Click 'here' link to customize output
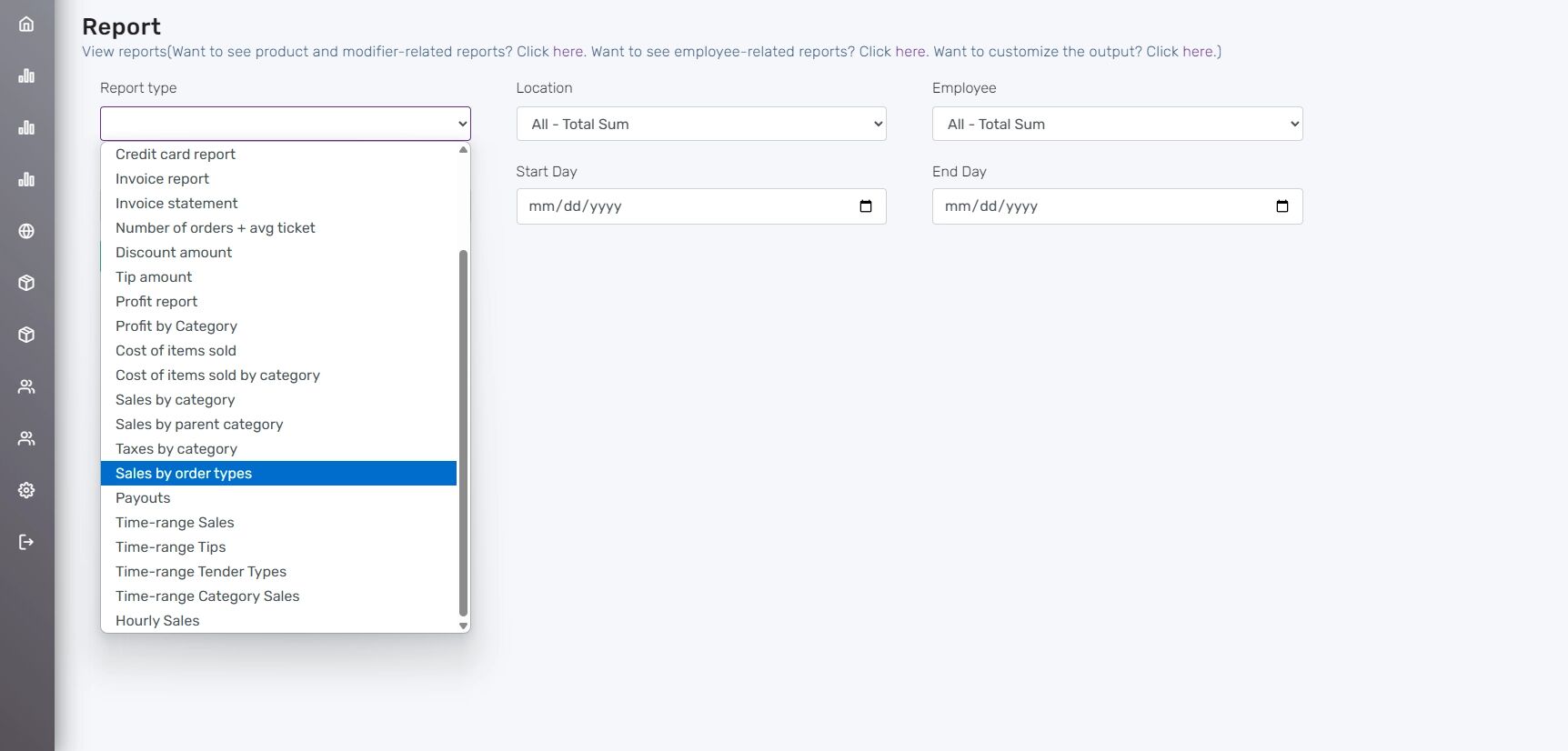 [x=1198, y=52]
